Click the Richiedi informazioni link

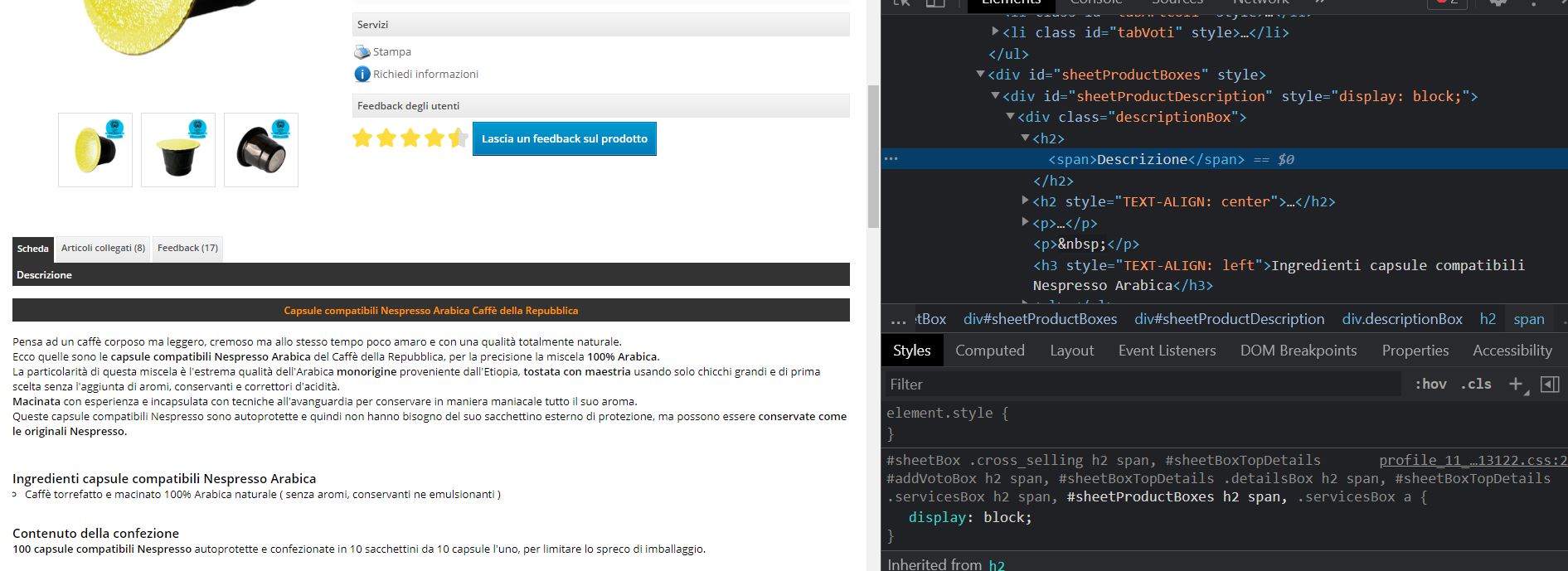click(x=425, y=75)
